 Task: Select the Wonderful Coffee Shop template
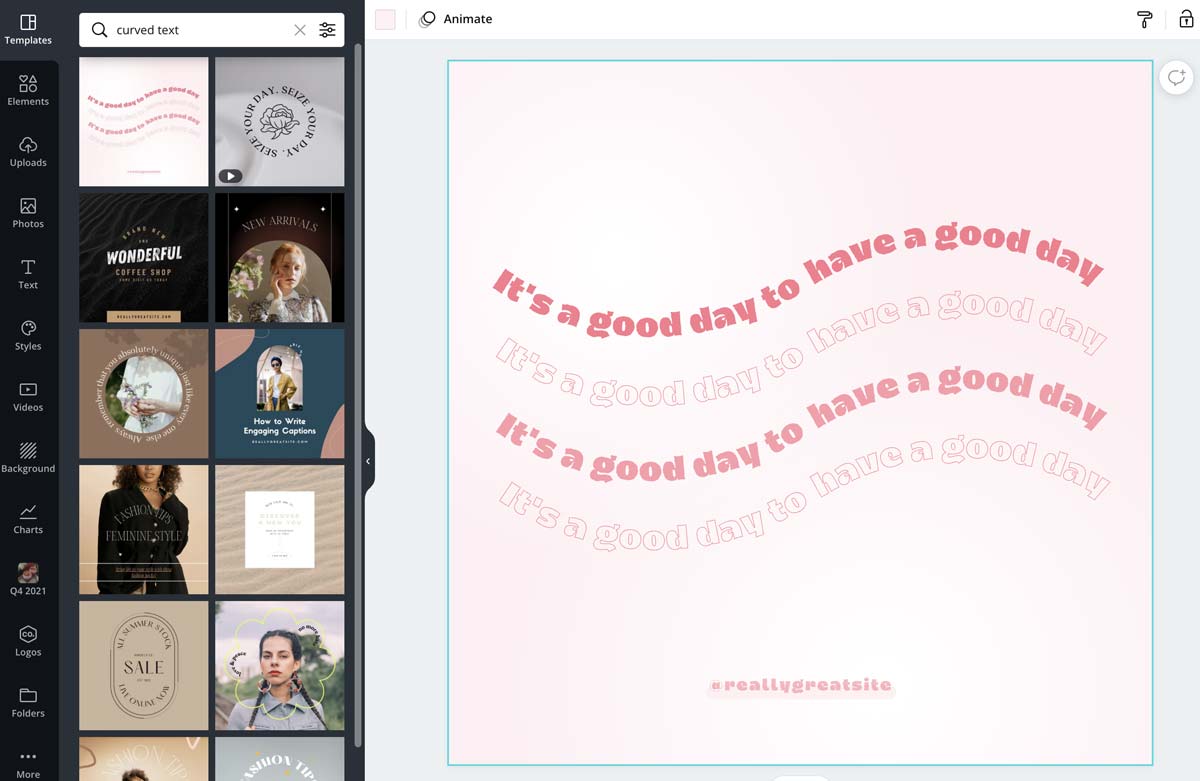pos(144,257)
